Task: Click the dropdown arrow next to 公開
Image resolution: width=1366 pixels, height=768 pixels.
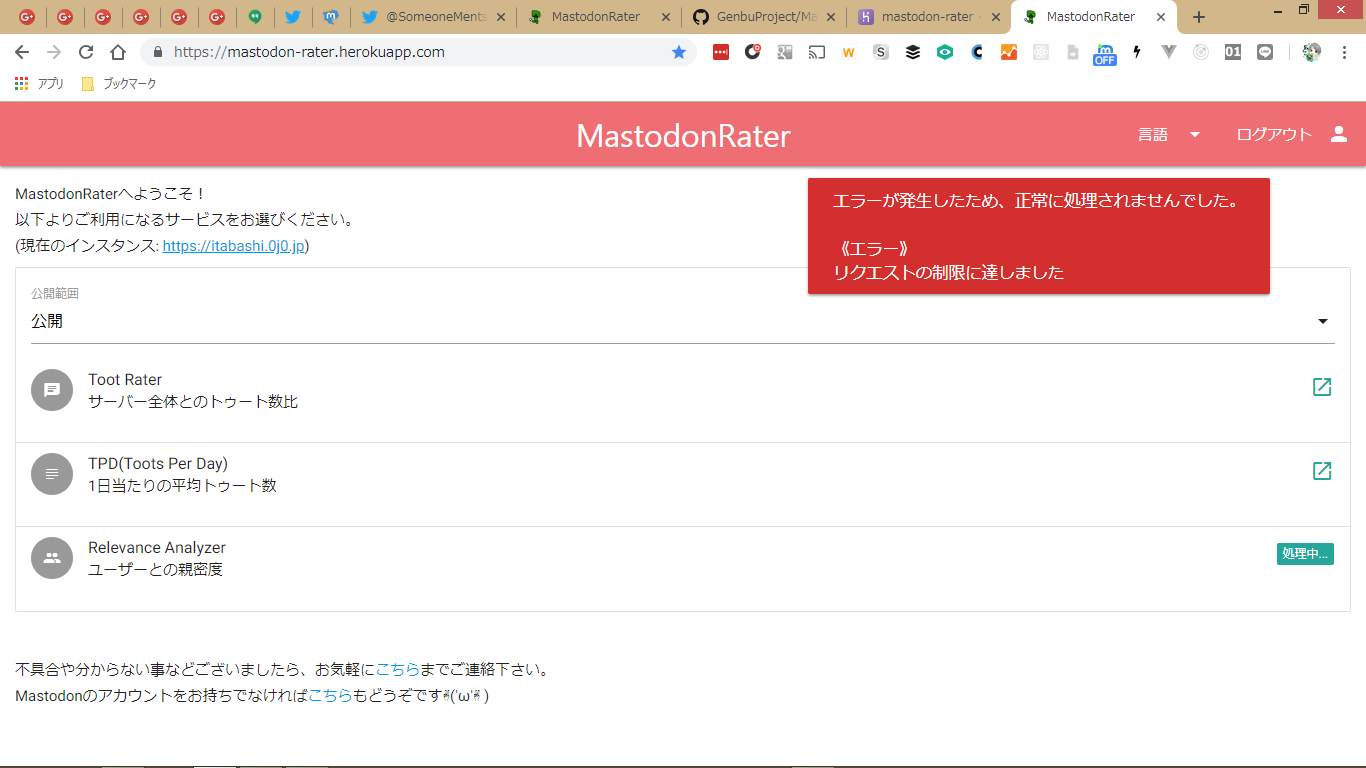Action: click(x=1322, y=321)
